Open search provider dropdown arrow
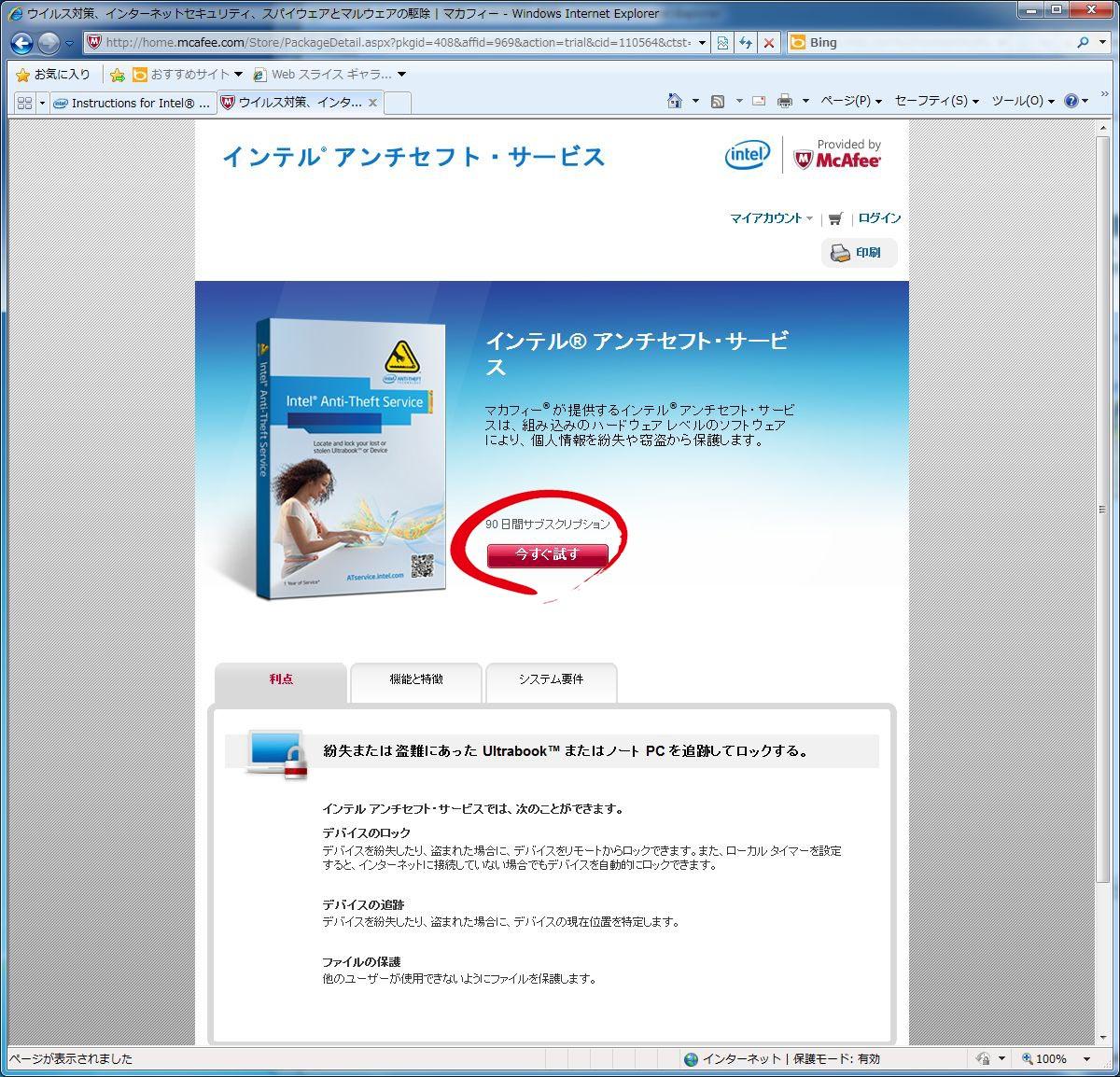 point(1101,42)
